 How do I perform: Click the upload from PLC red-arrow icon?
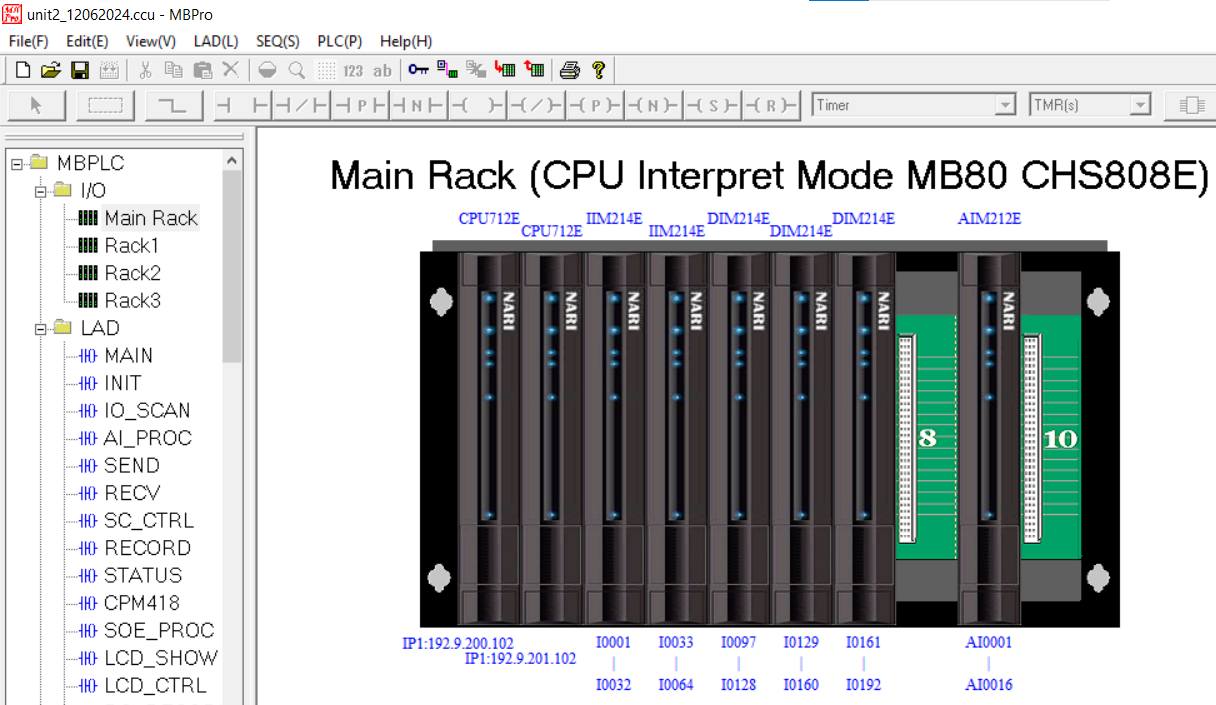pos(535,70)
